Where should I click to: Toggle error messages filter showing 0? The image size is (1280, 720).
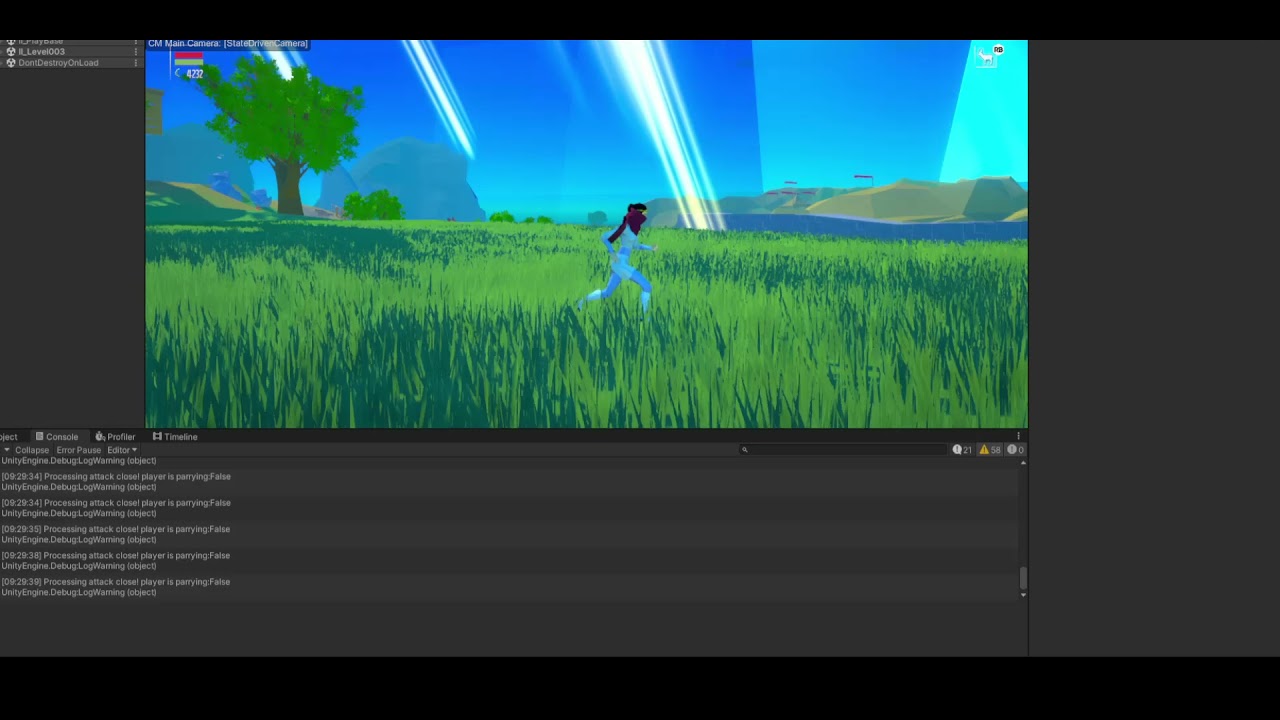(1015, 450)
